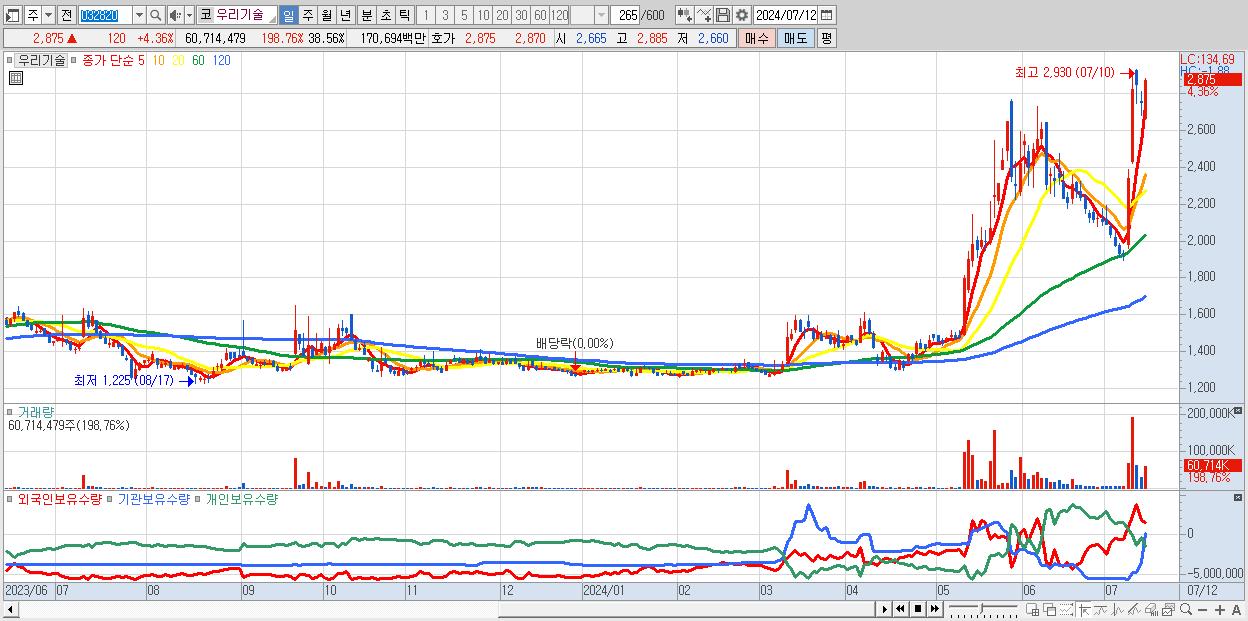The width and height of the screenshot is (1248, 621).
Task: Switch to 주 weekly chart period
Action: pyautogui.click(x=307, y=15)
